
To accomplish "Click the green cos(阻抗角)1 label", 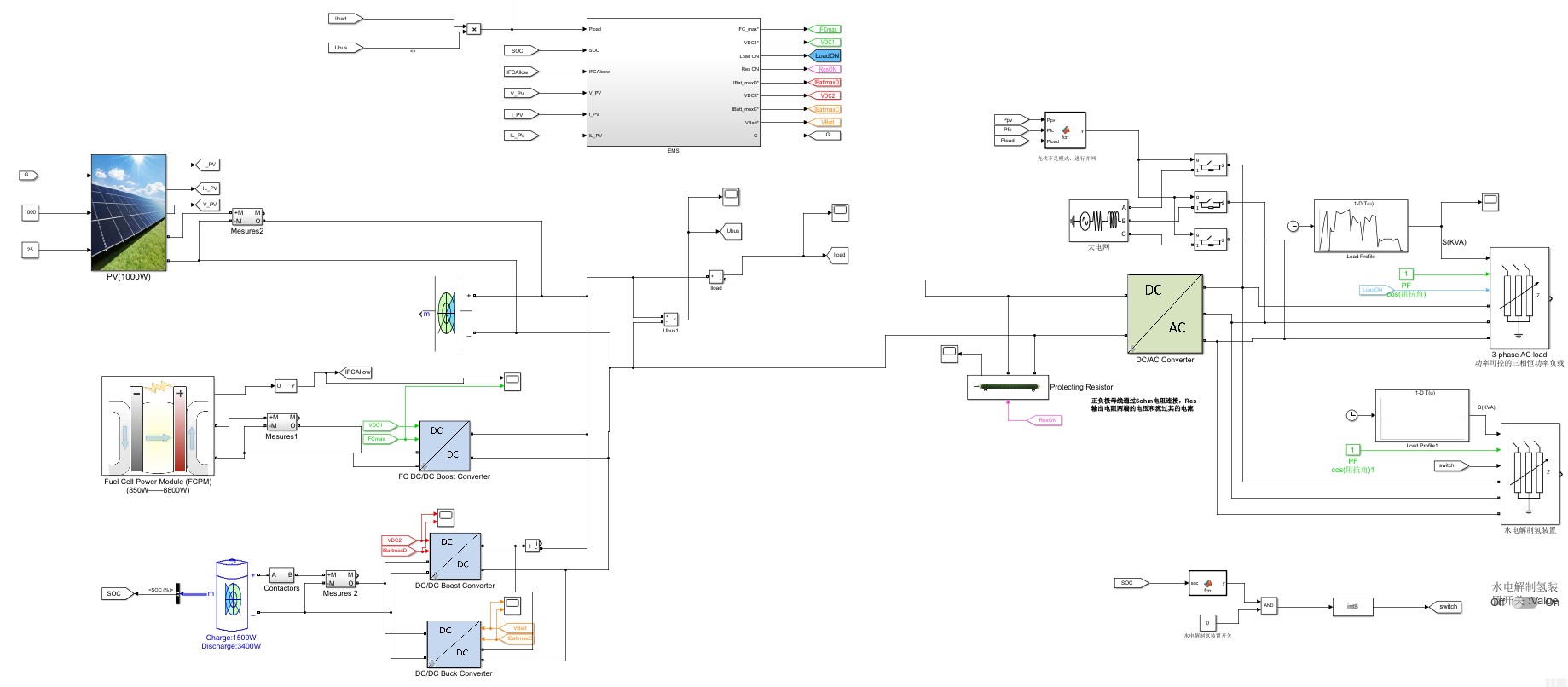I will [1353, 470].
